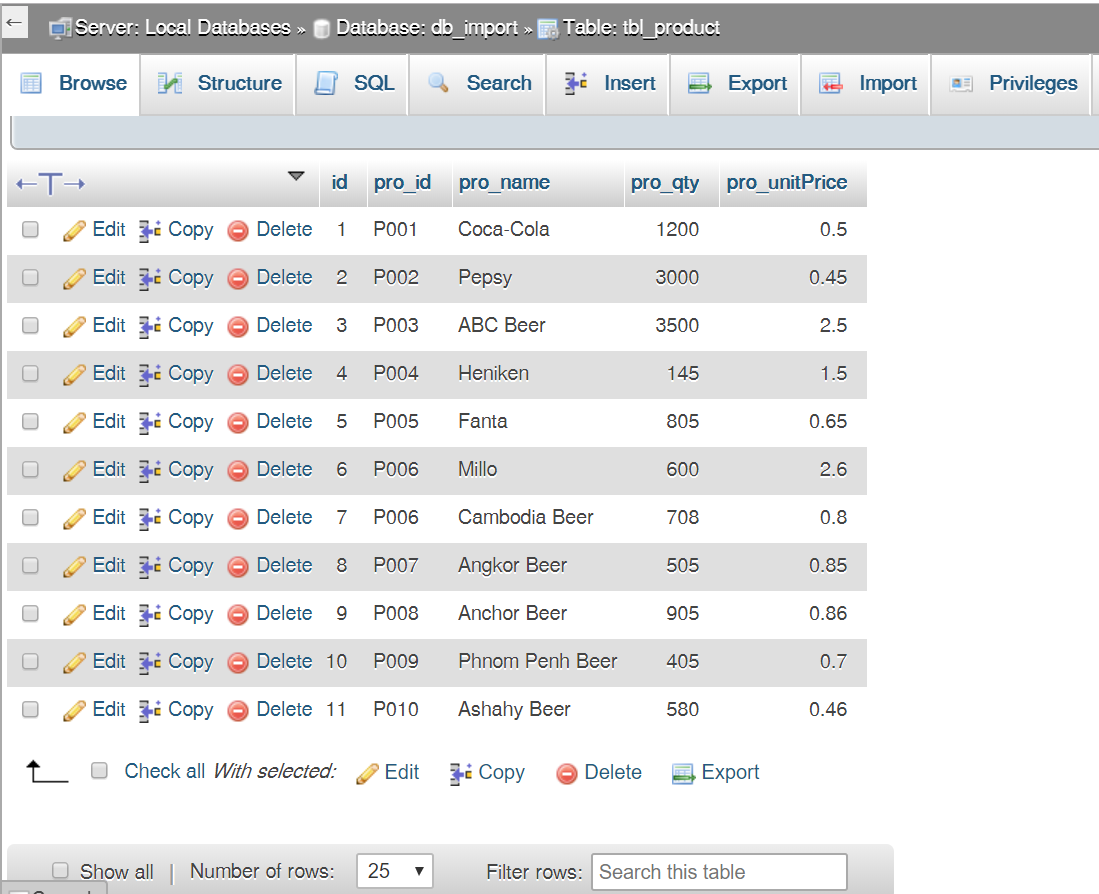Image resolution: width=1099 pixels, height=894 pixels.
Task: Tick the checkbox for Coca-Cola row
Action: point(30,229)
